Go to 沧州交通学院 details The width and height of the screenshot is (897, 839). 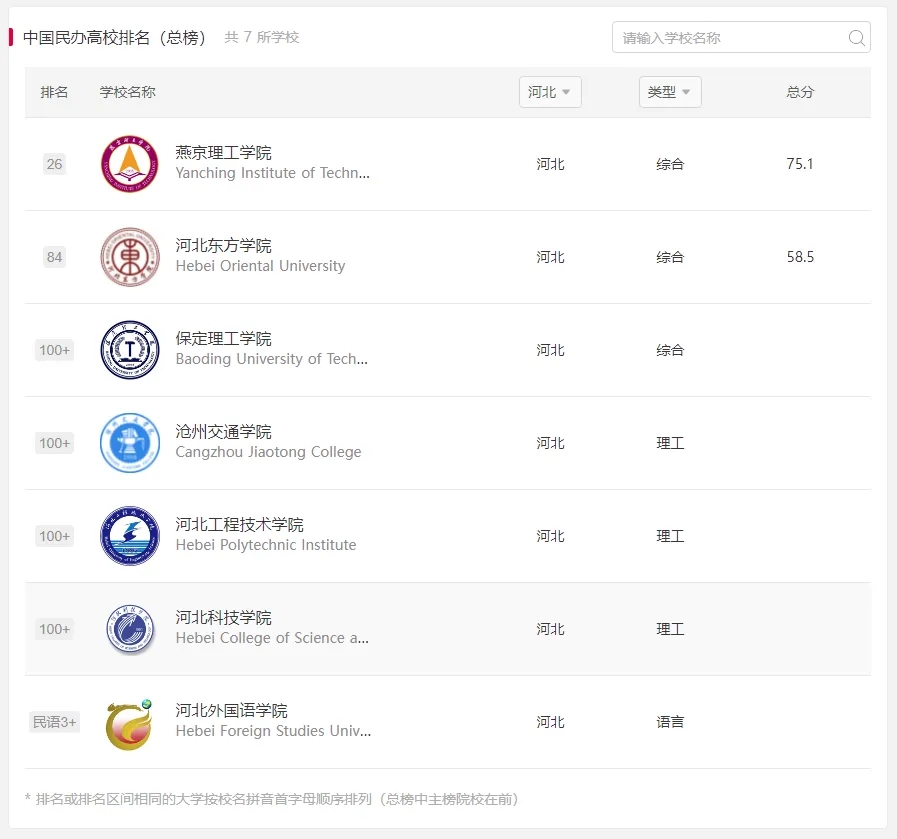tap(223, 432)
